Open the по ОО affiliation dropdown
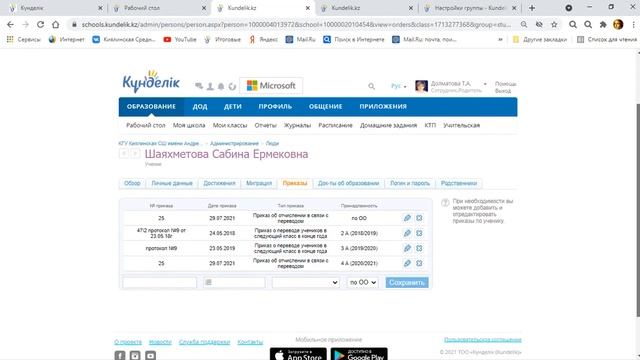This screenshot has height=360, width=640. click(x=362, y=282)
